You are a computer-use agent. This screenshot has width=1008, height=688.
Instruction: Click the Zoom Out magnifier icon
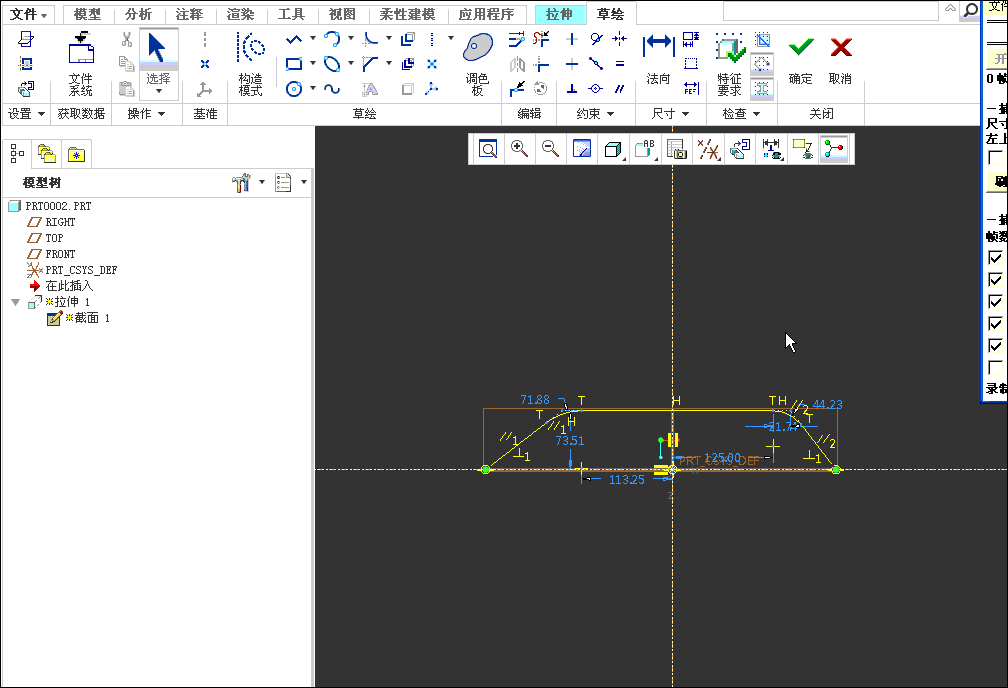550,149
